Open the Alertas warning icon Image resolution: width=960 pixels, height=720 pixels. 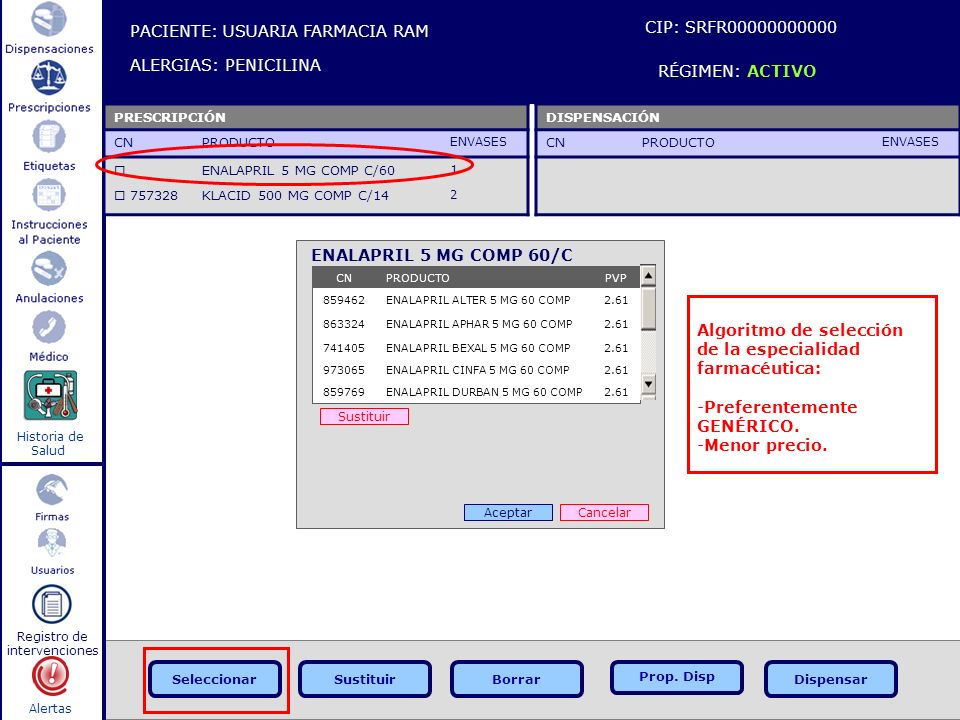coord(51,677)
